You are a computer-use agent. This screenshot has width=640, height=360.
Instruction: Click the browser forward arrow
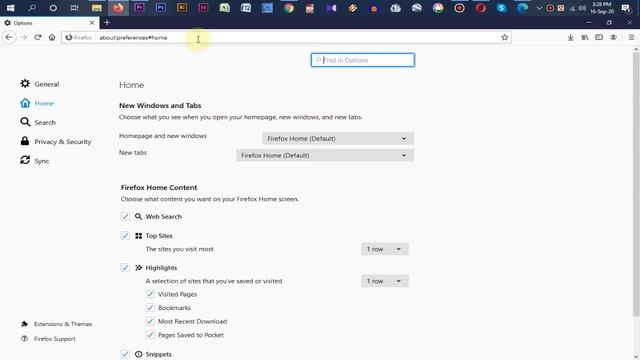coord(23,37)
